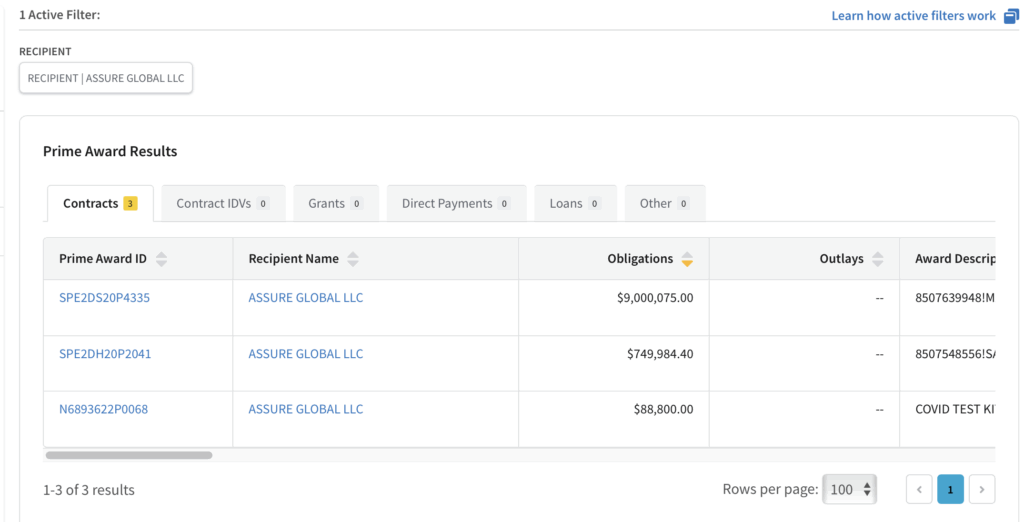Switch to the Loans tab
This screenshot has height=522, width=1024.
[575, 203]
